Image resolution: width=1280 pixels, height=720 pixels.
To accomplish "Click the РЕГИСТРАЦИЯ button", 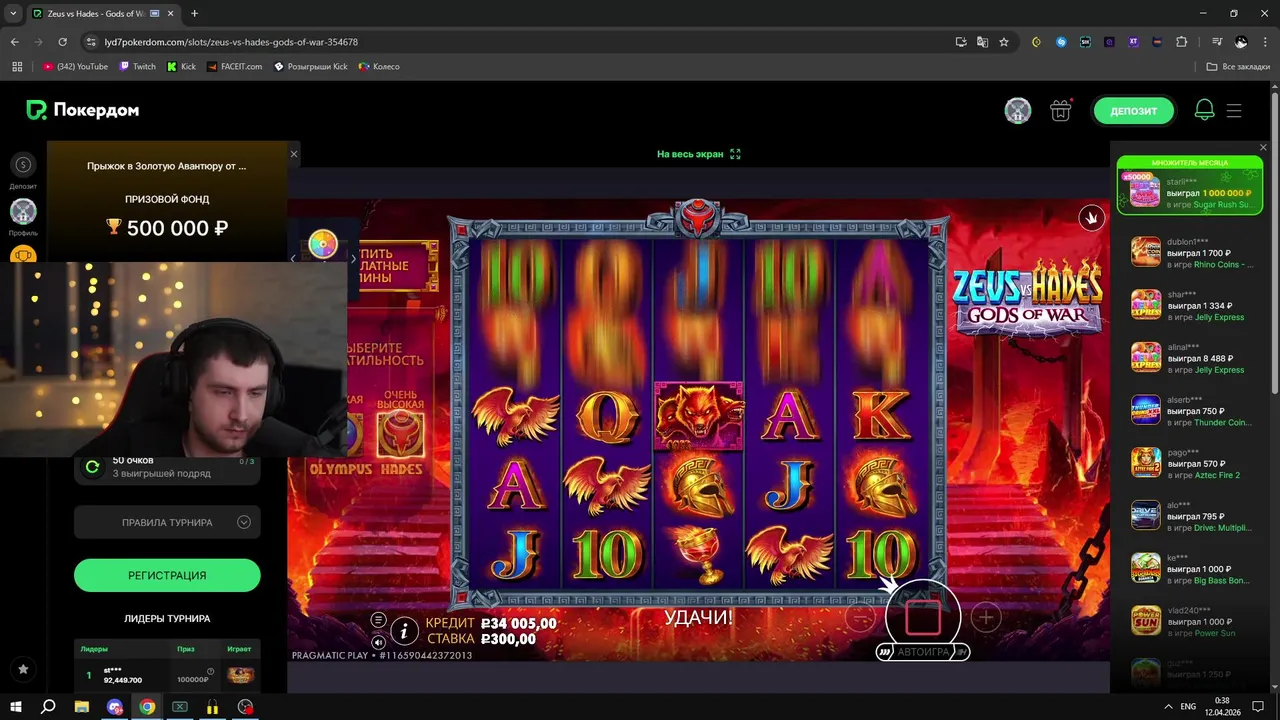I will (167, 575).
